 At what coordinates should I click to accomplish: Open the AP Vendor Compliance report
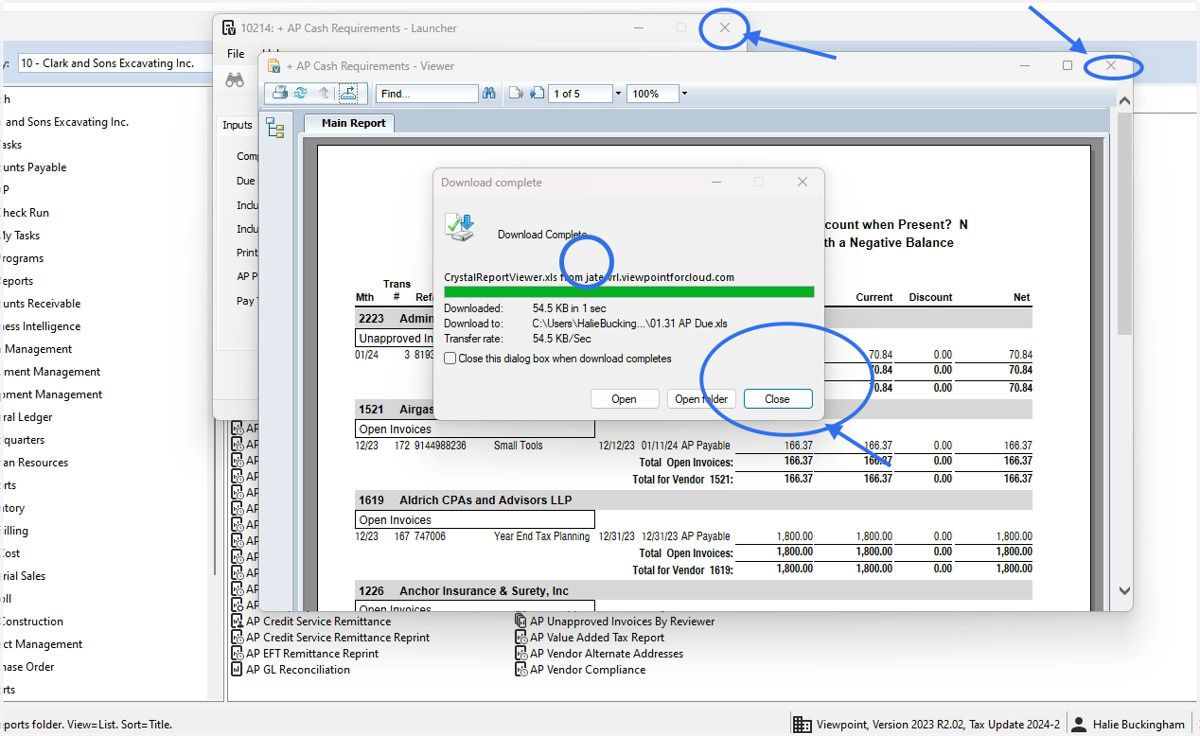[588, 669]
